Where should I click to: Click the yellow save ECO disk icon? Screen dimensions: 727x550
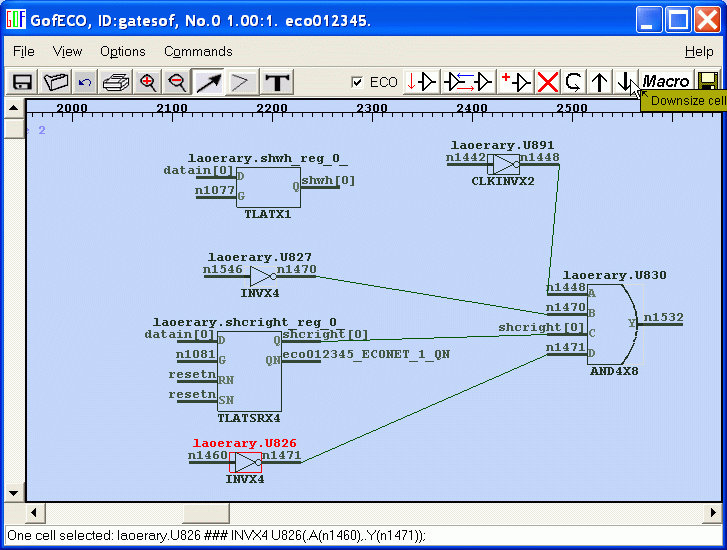[708, 83]
